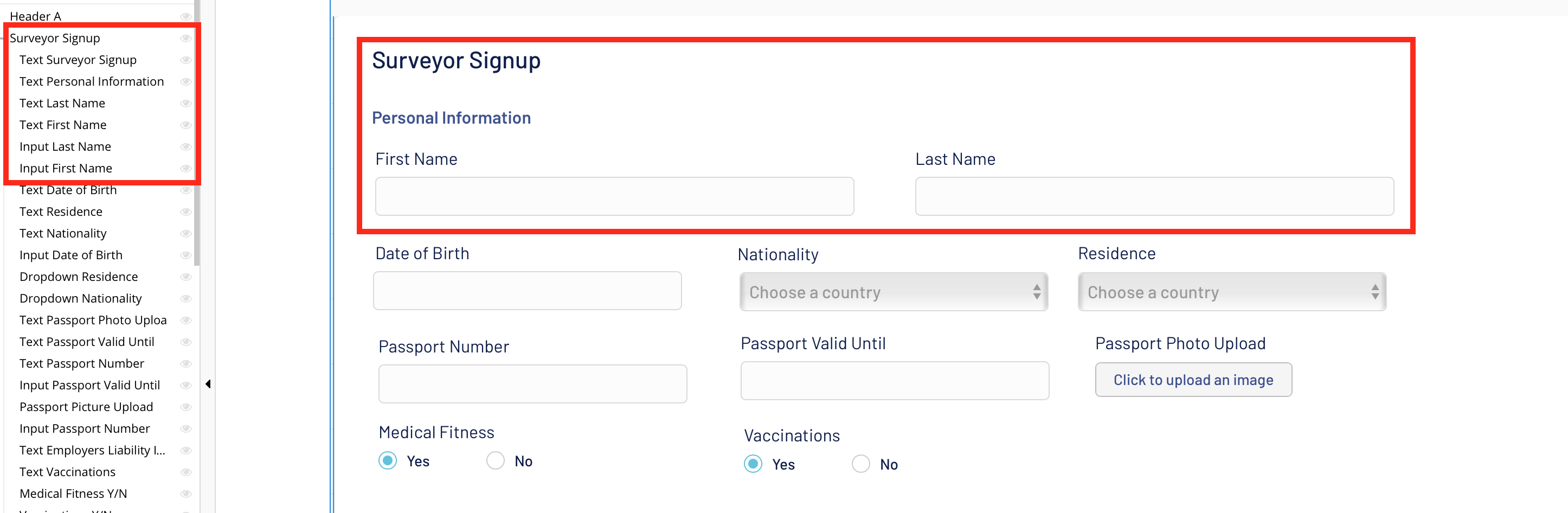Screen dimensions: 1568x513
Task: Toggle visibility of Text Passport Number
Action: (x=185, y=363)
